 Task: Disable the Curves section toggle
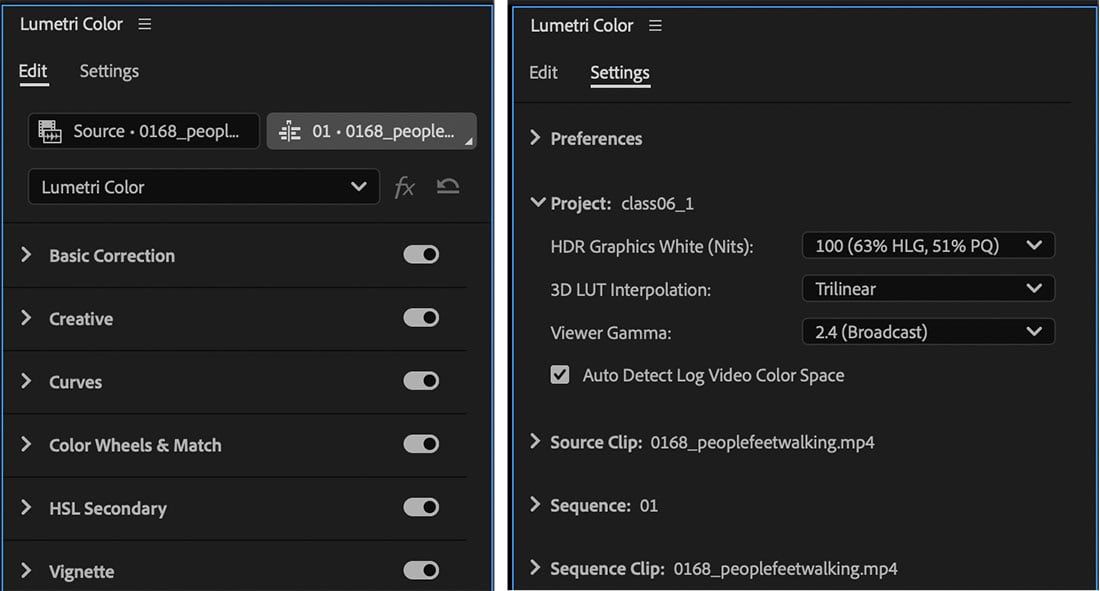[x=421, y=380]
